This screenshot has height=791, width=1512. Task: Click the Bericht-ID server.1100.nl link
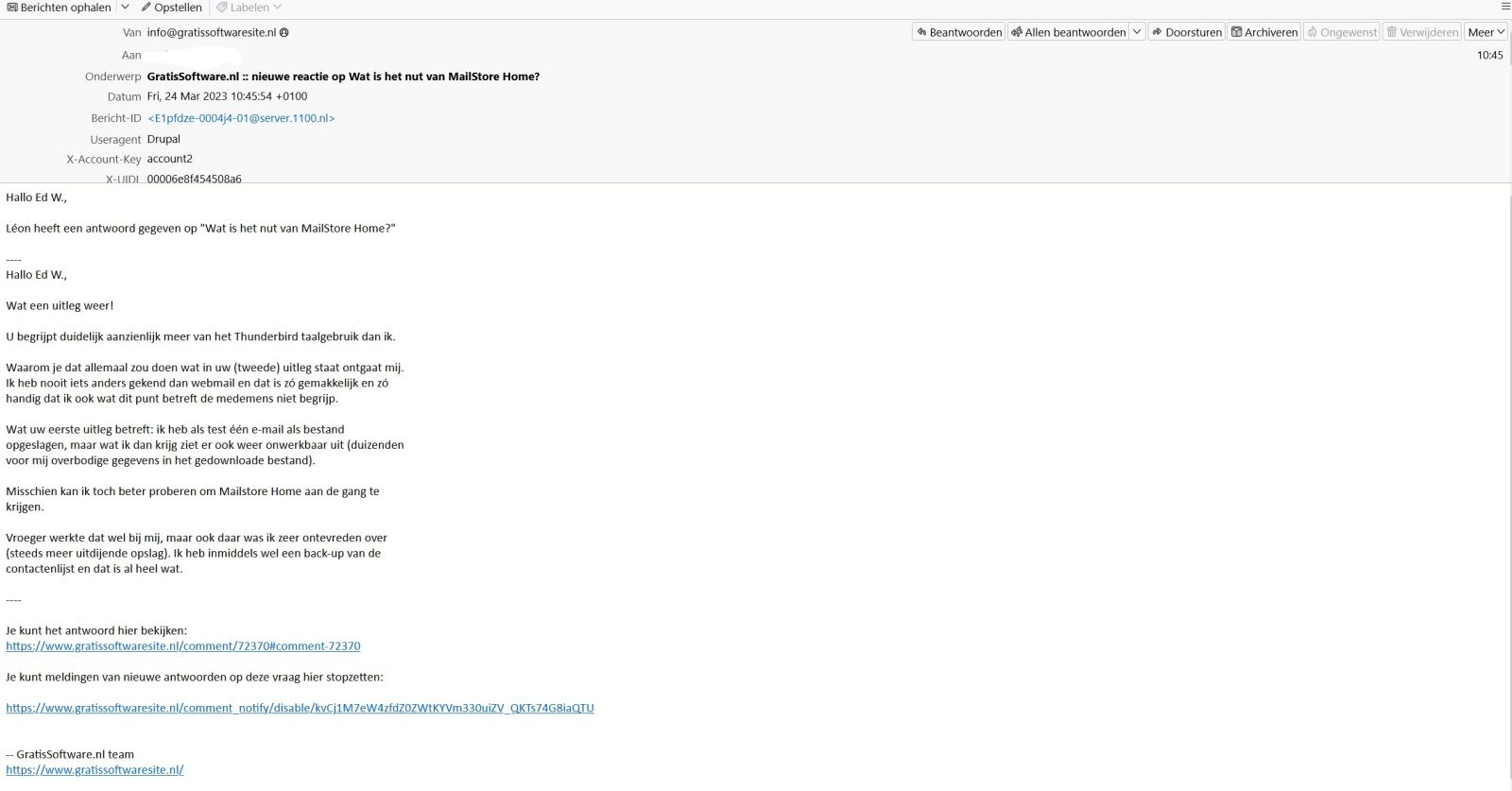[x=241, y=118]
